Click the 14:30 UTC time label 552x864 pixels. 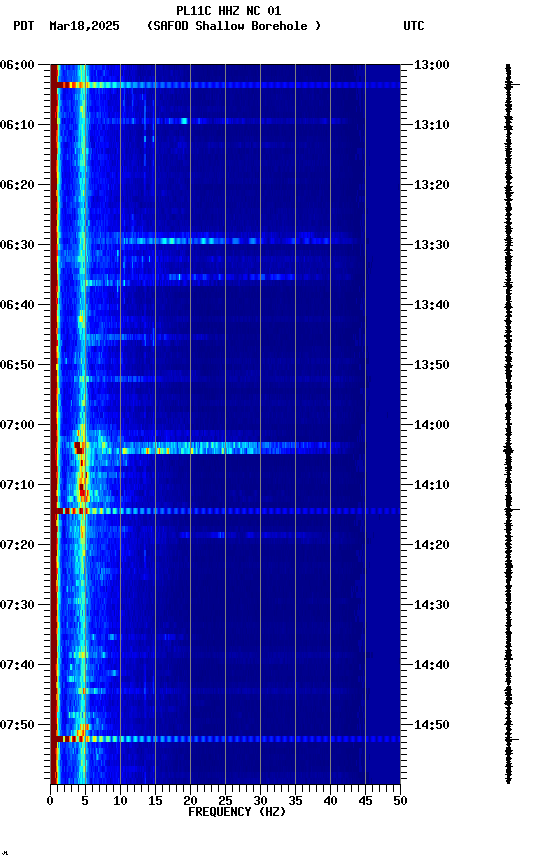[432, 605]
